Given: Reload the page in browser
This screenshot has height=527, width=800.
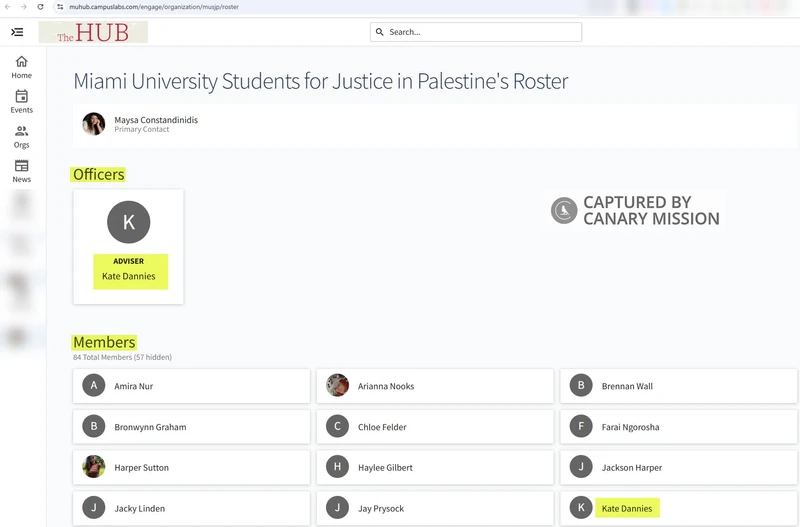Looking at the screenshot, I should [x=40, y=7].
